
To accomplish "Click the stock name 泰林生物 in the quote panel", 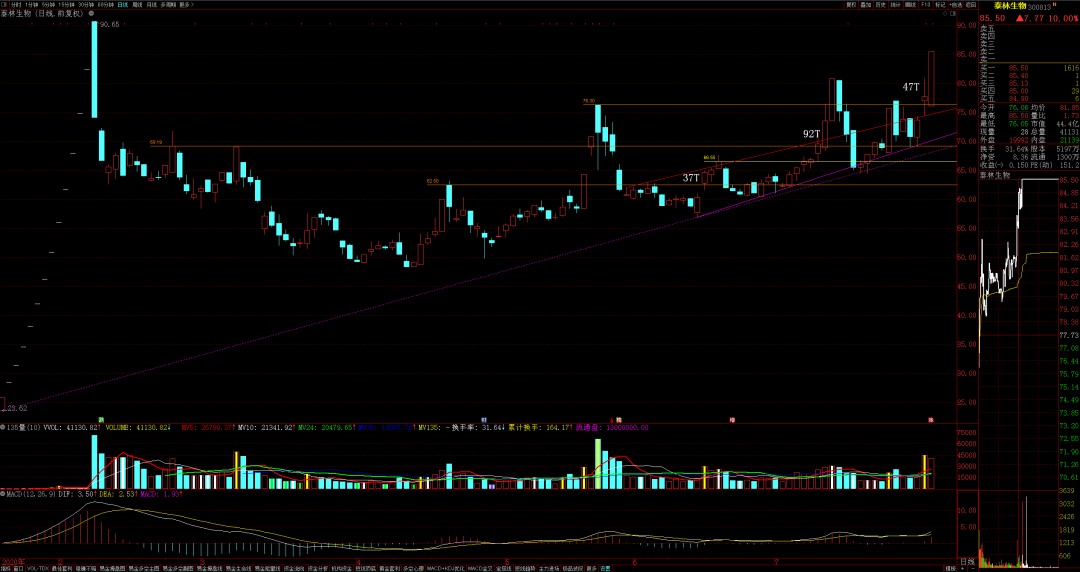I will (1010, 6).
